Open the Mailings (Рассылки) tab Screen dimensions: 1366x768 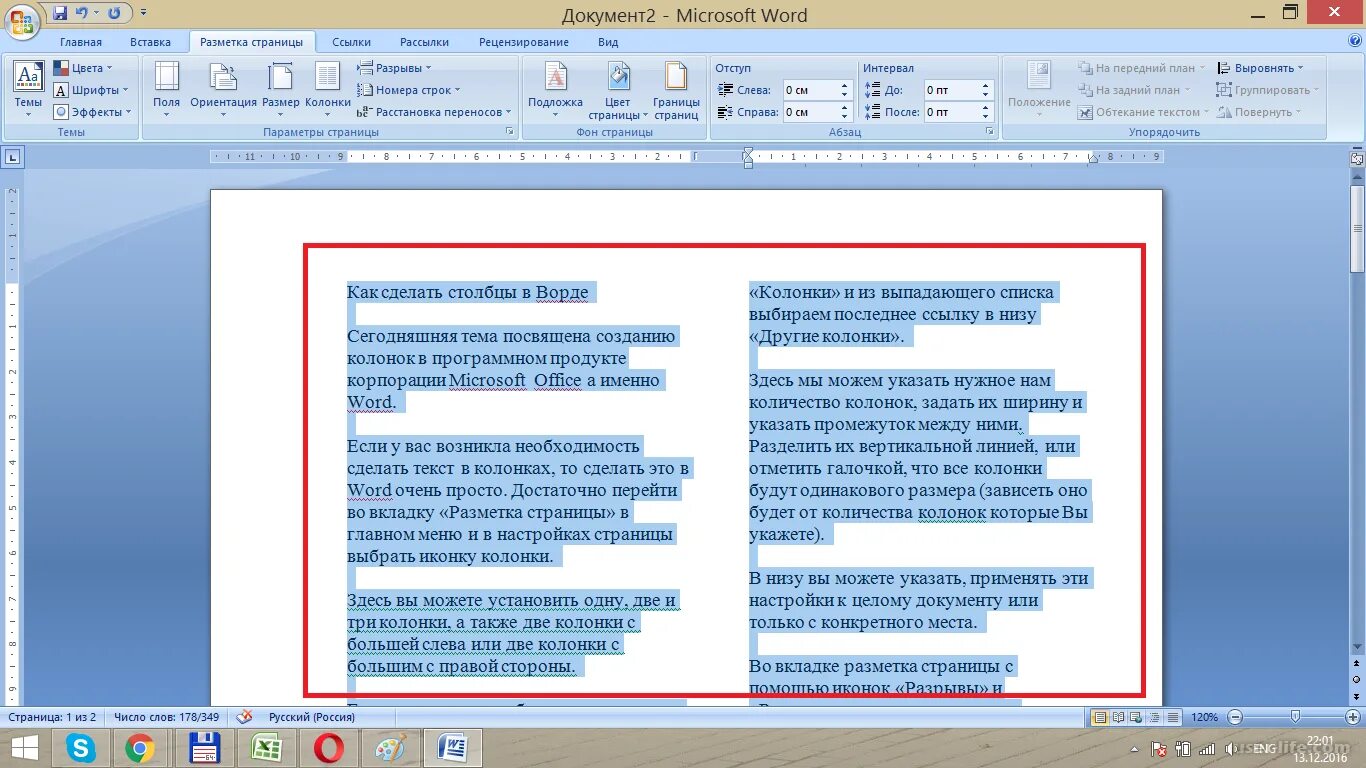424,42
